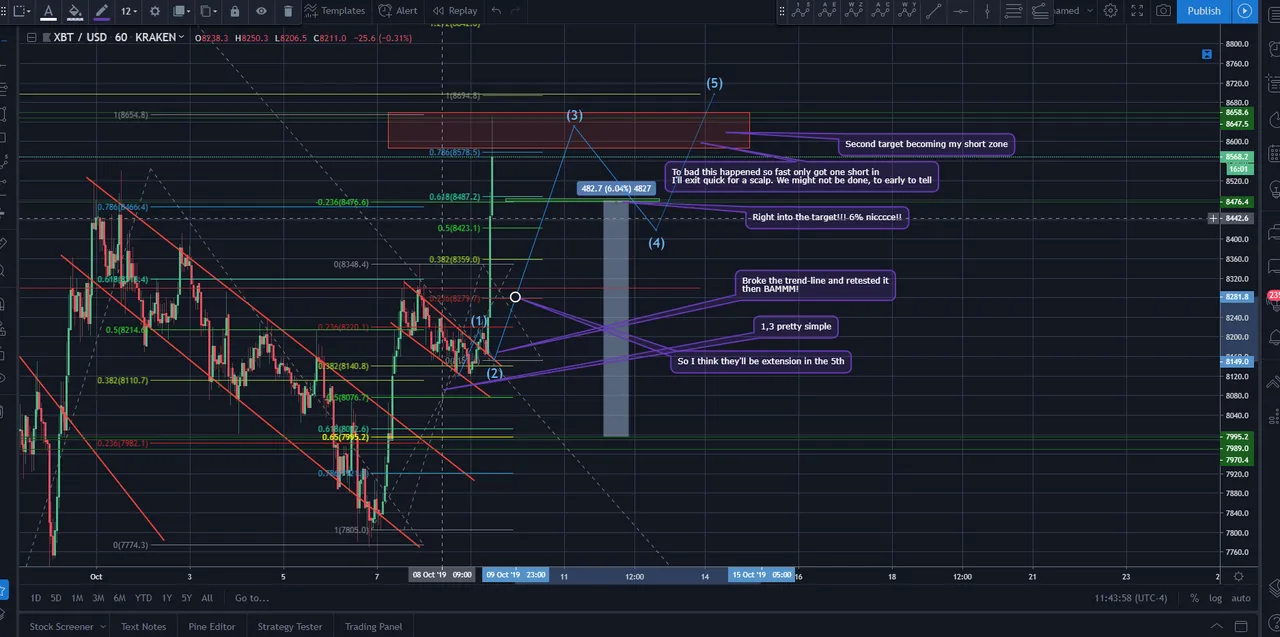Select the 3M time range
This screenshot has width=1280, height=637.
pyautogui.click(x=98, y=598)
